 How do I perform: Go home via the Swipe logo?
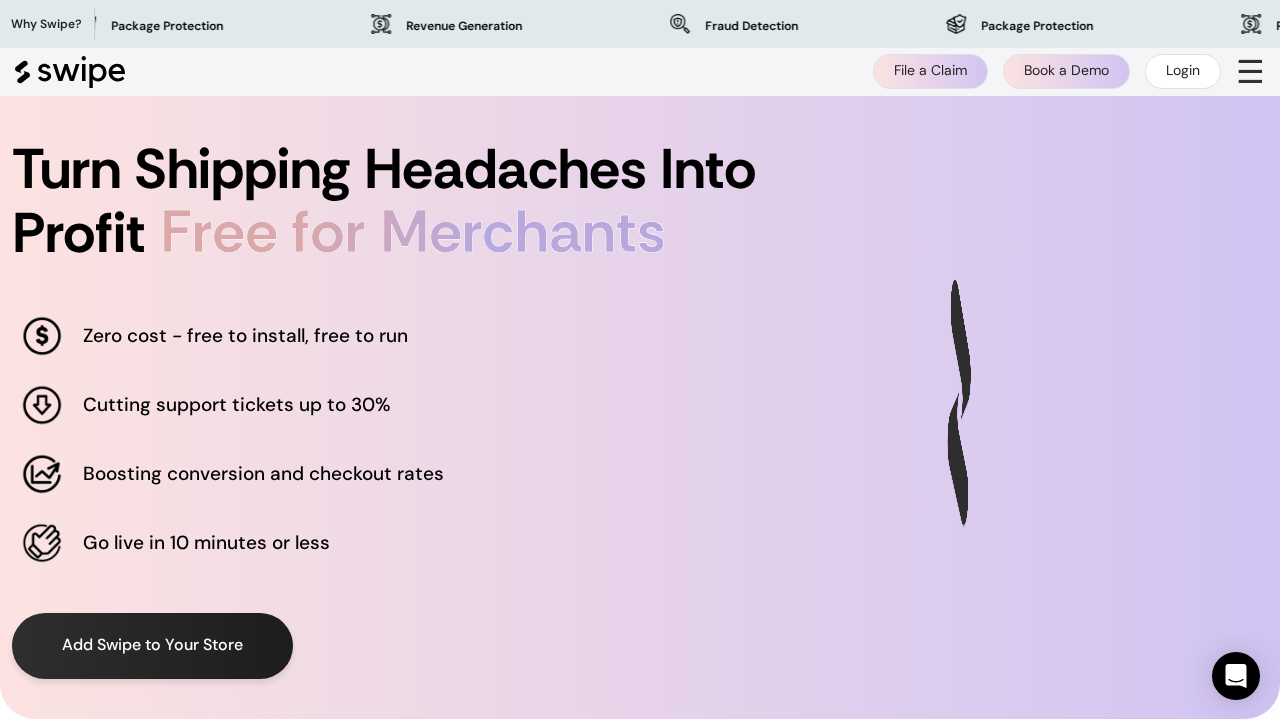[70, 72]
